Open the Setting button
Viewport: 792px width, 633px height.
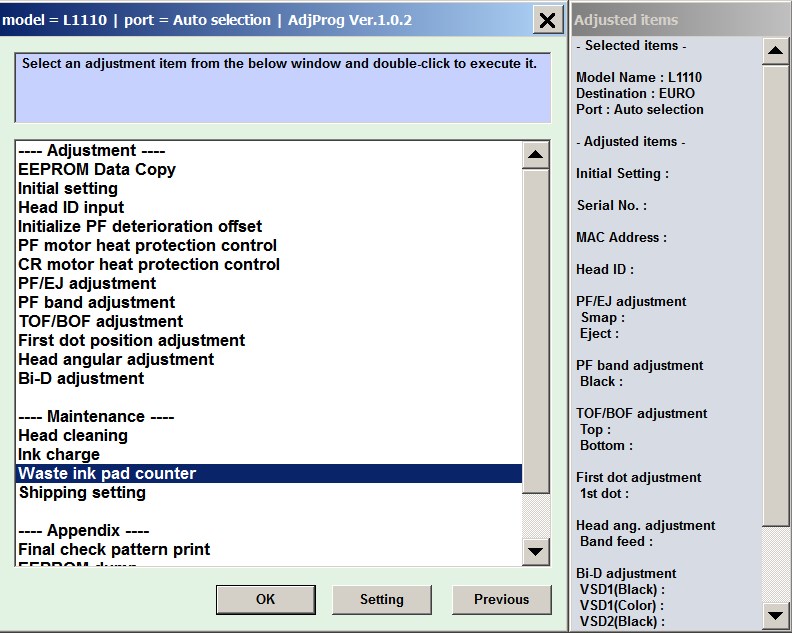[x=381, y=599]
